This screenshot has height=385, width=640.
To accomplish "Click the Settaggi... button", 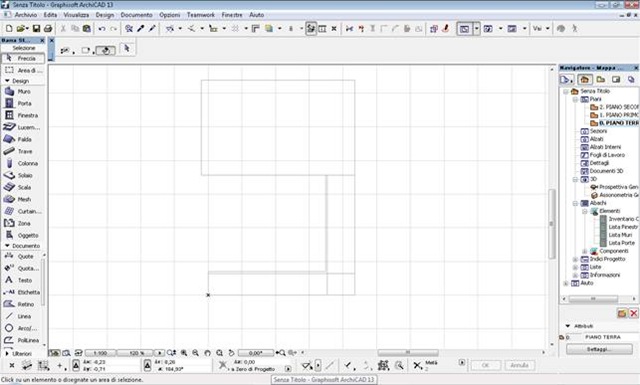I will (x=599, y=349).
